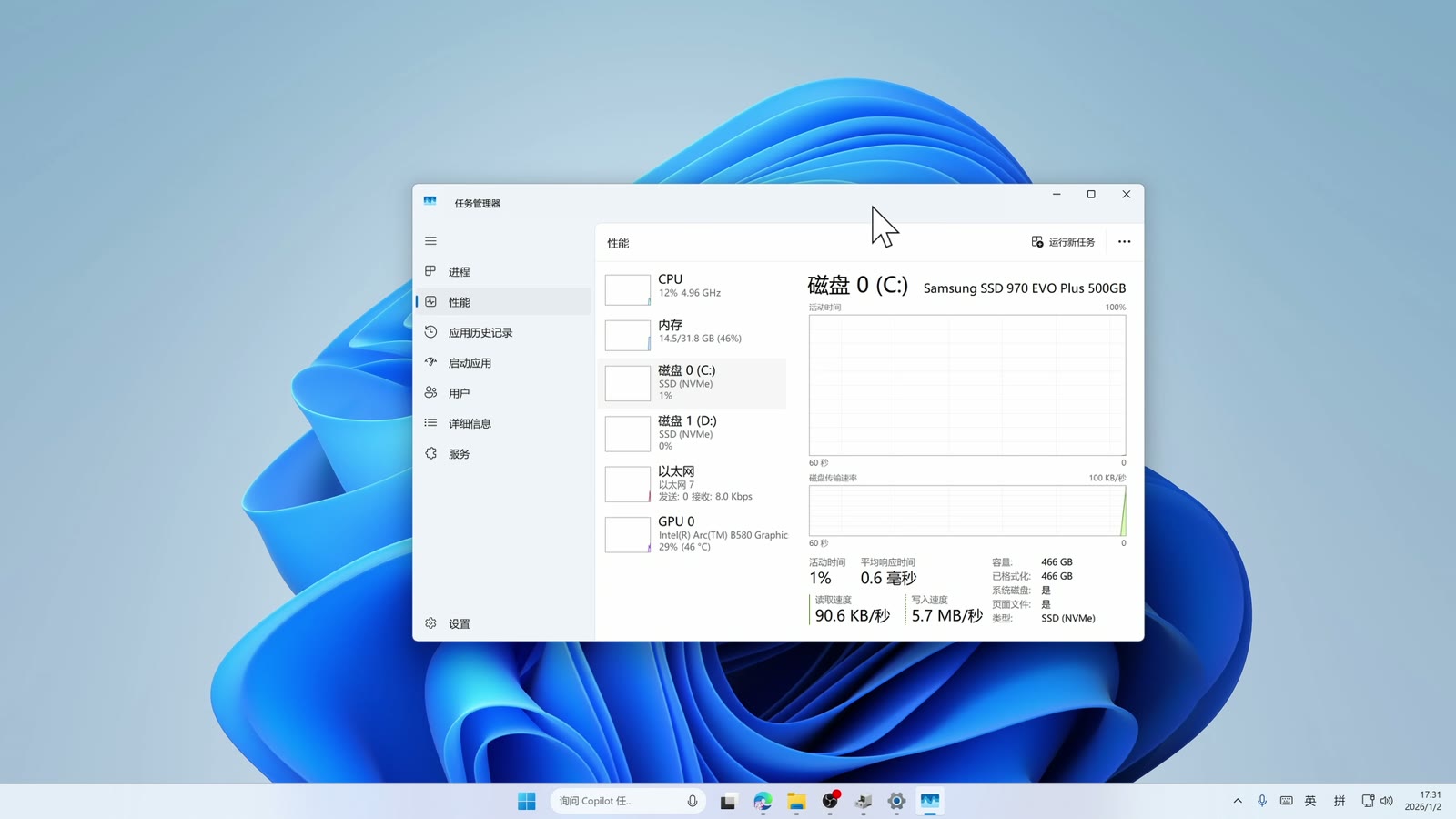Viewport: 1456px width, 819px height.
Task: Toggle the hamburger navigation menu
Action: pos(430,241)
